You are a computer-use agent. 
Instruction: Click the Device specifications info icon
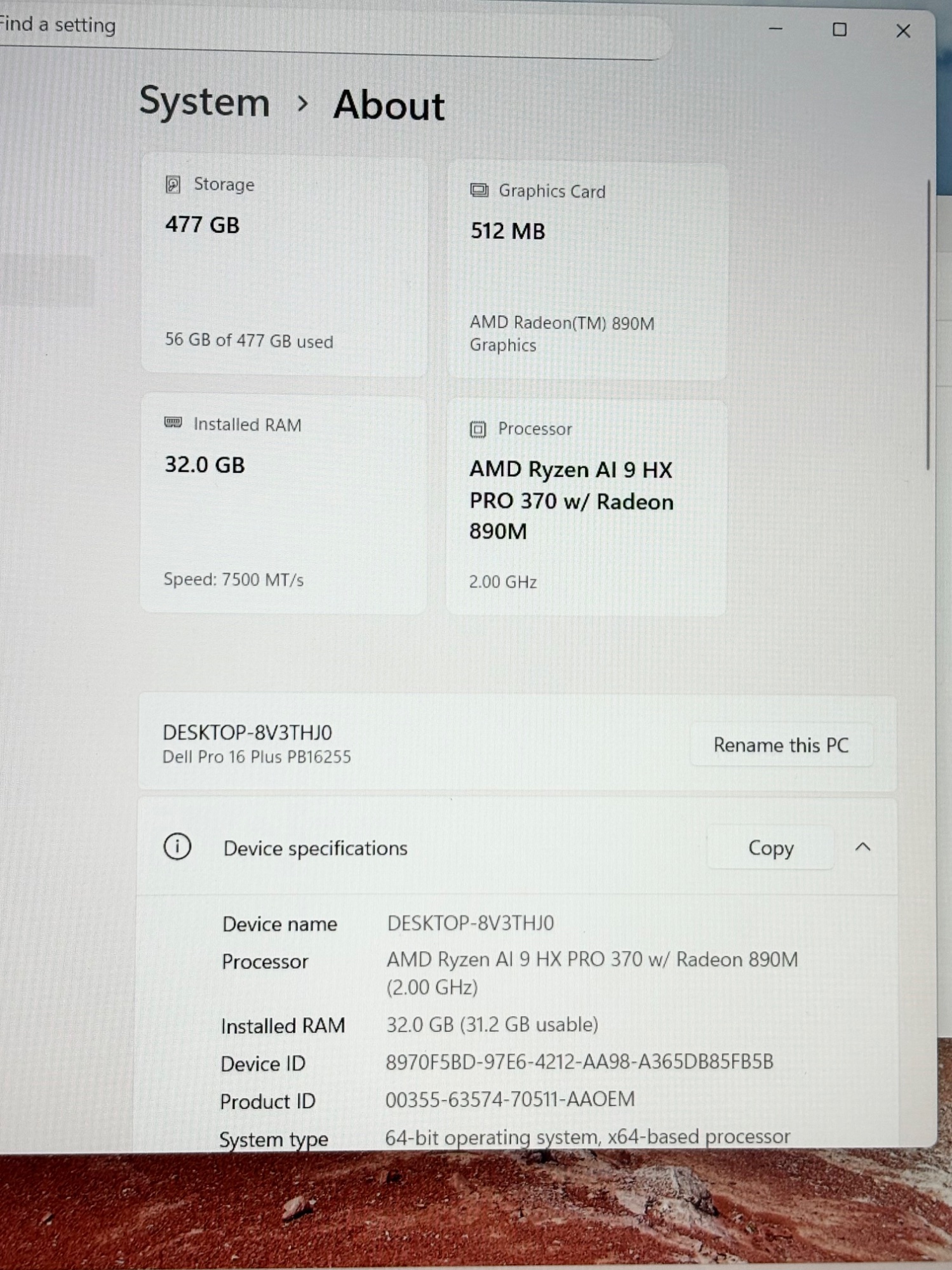(x=177, y=847)
